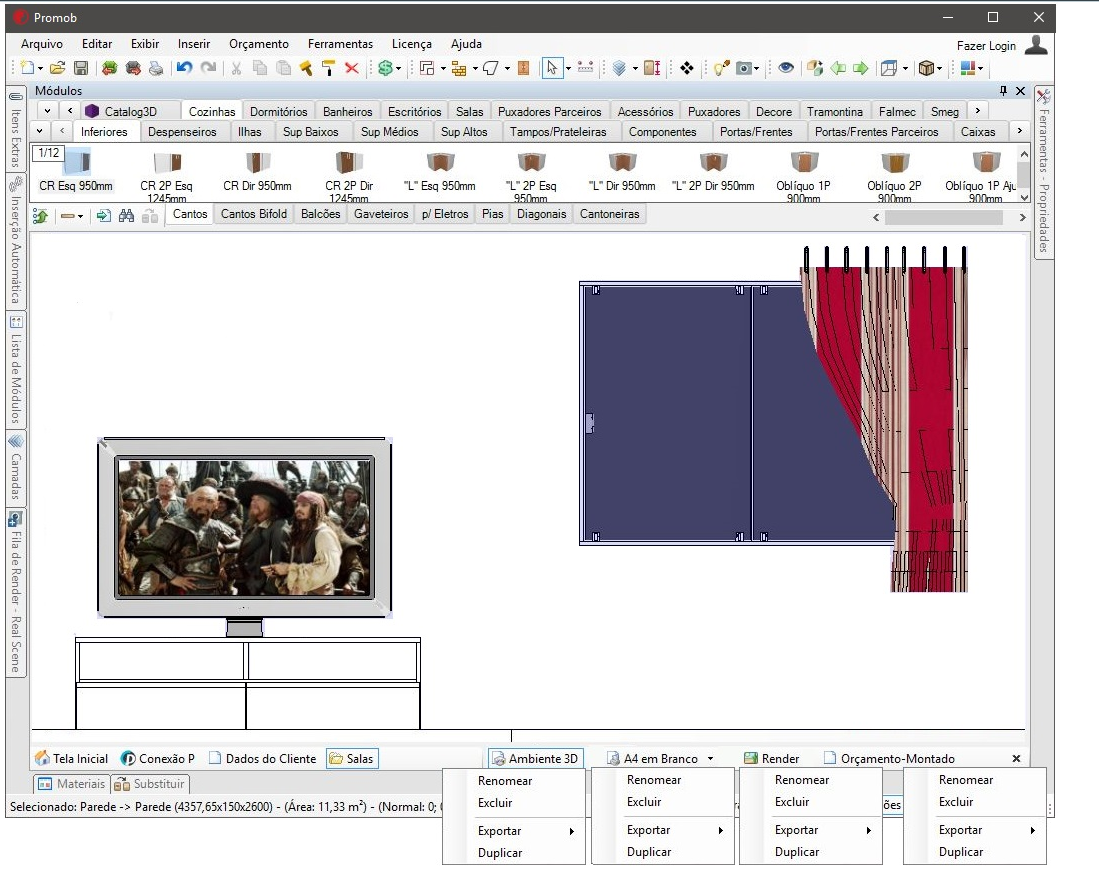1099x879 pixels.
Task: Activate the arrow selection tool
Action: click(552, 68)
